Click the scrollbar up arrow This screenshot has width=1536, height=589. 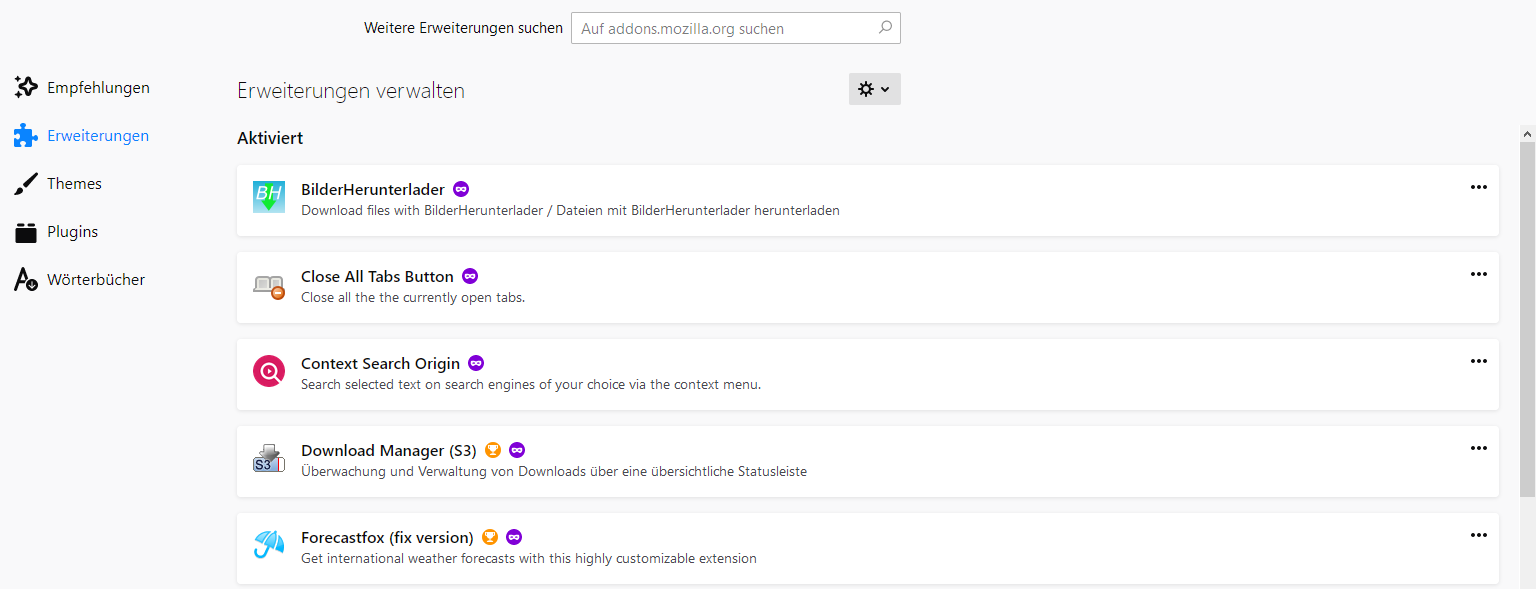coord(1527,133)
